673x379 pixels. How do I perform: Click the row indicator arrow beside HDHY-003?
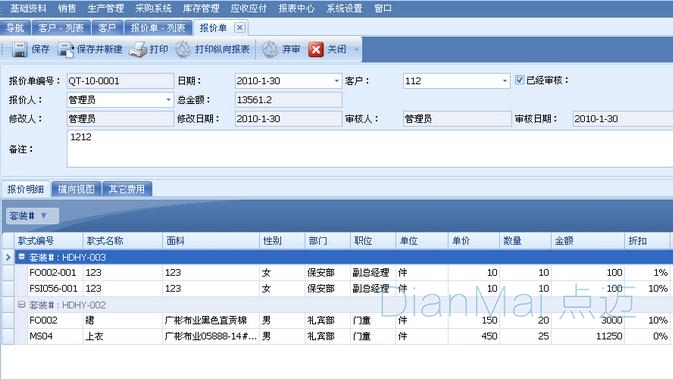8,257
